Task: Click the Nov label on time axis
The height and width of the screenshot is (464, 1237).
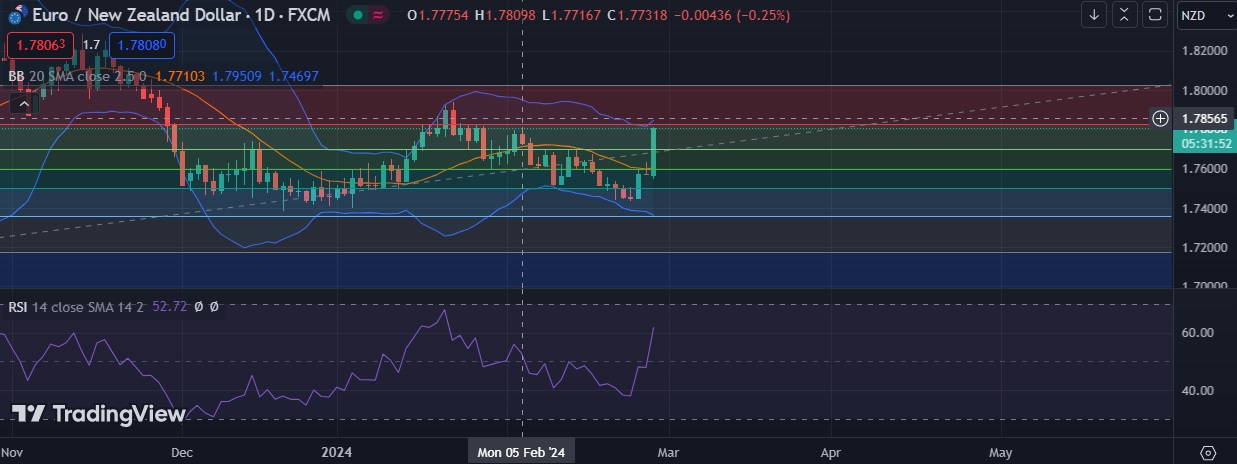Action: point(12,452)
